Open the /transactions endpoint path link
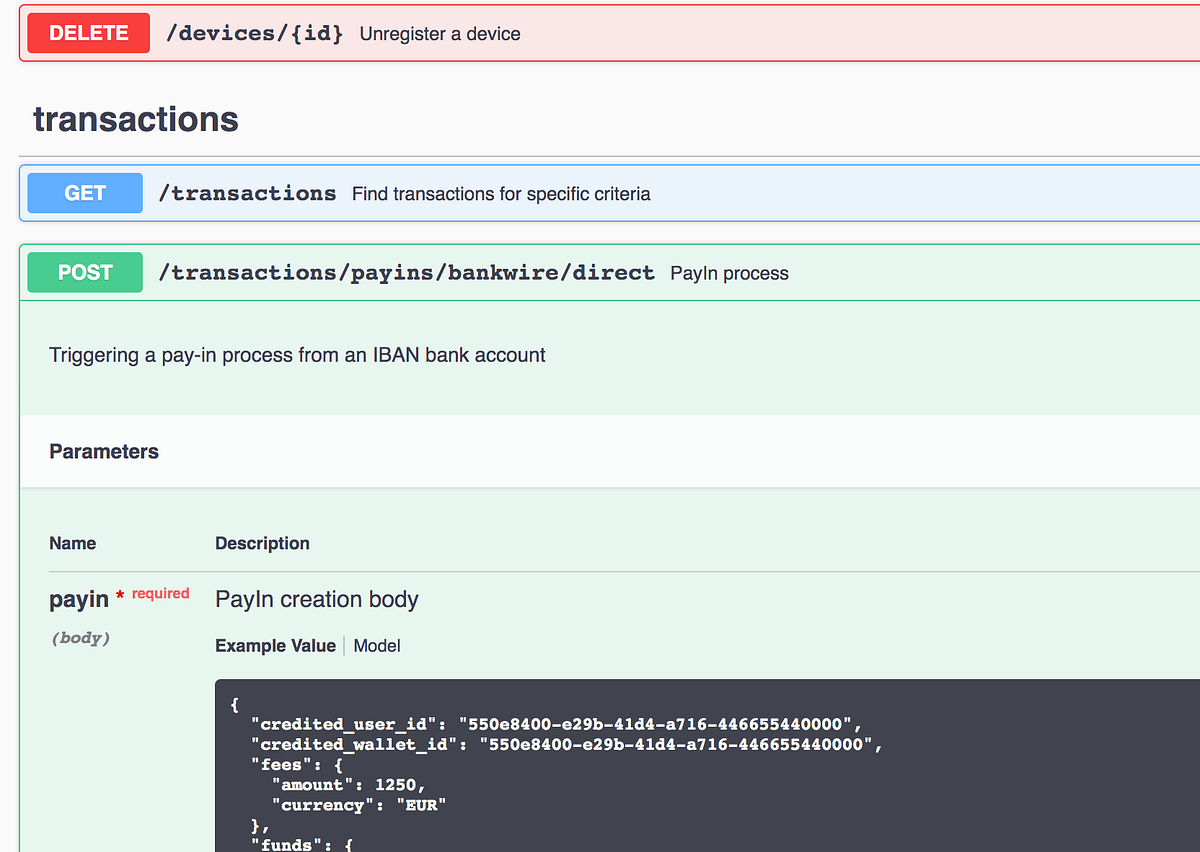This screenshot has width=1200, height=852. tap(247, 192)
